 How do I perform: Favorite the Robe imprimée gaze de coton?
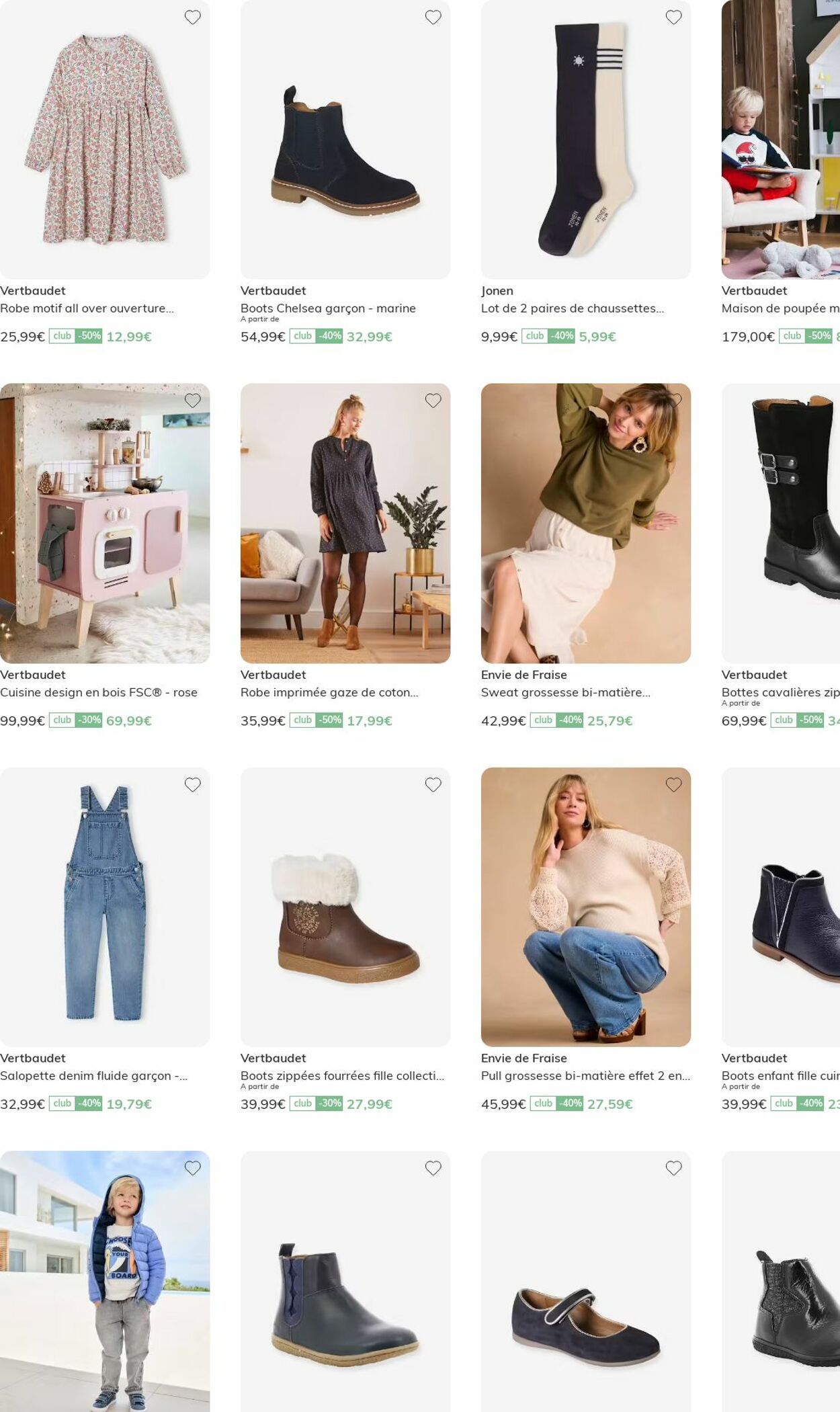coord(433,401)
